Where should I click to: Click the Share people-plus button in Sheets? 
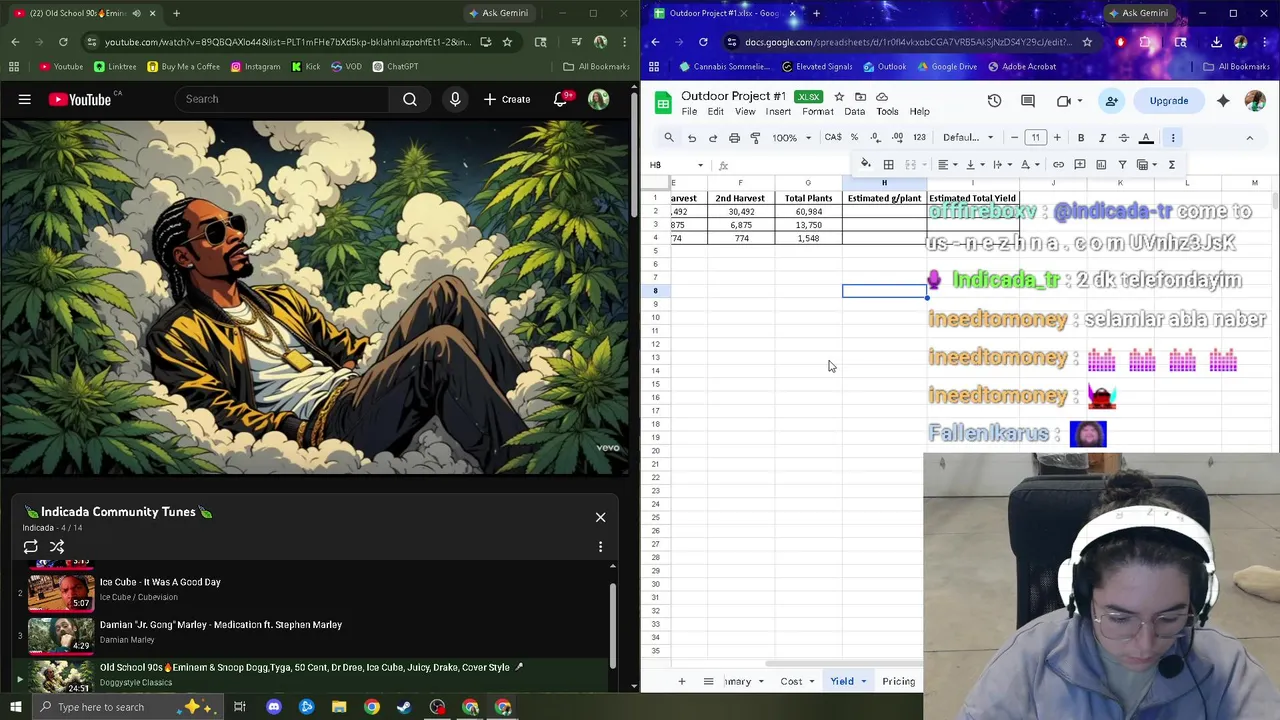coord(1112,101)
